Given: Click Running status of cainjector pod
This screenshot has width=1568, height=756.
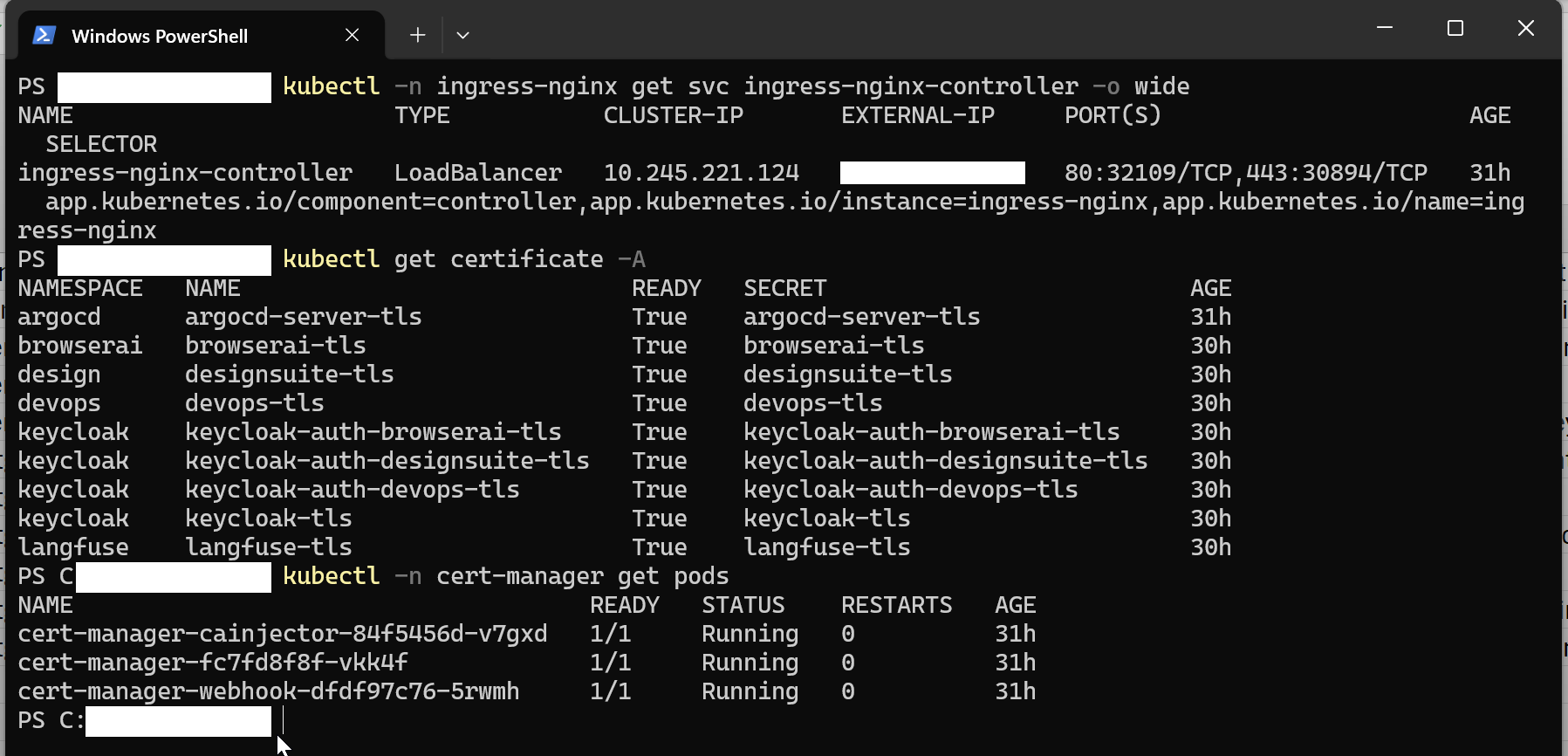Looking at the screenshot, I should point(750,634).
